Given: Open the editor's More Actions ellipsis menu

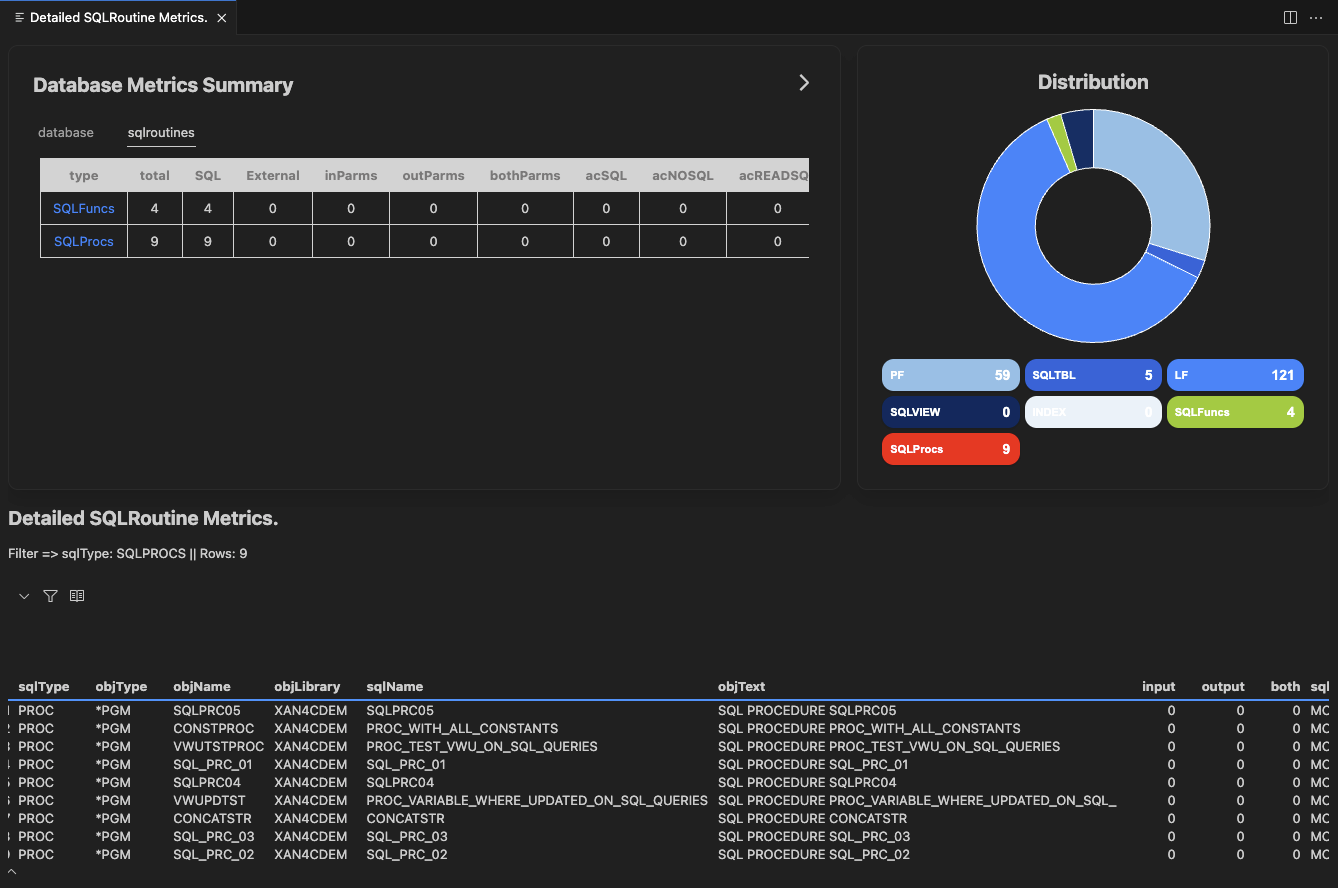Looking at the screenshot, I should click(x=1316, y=18).
